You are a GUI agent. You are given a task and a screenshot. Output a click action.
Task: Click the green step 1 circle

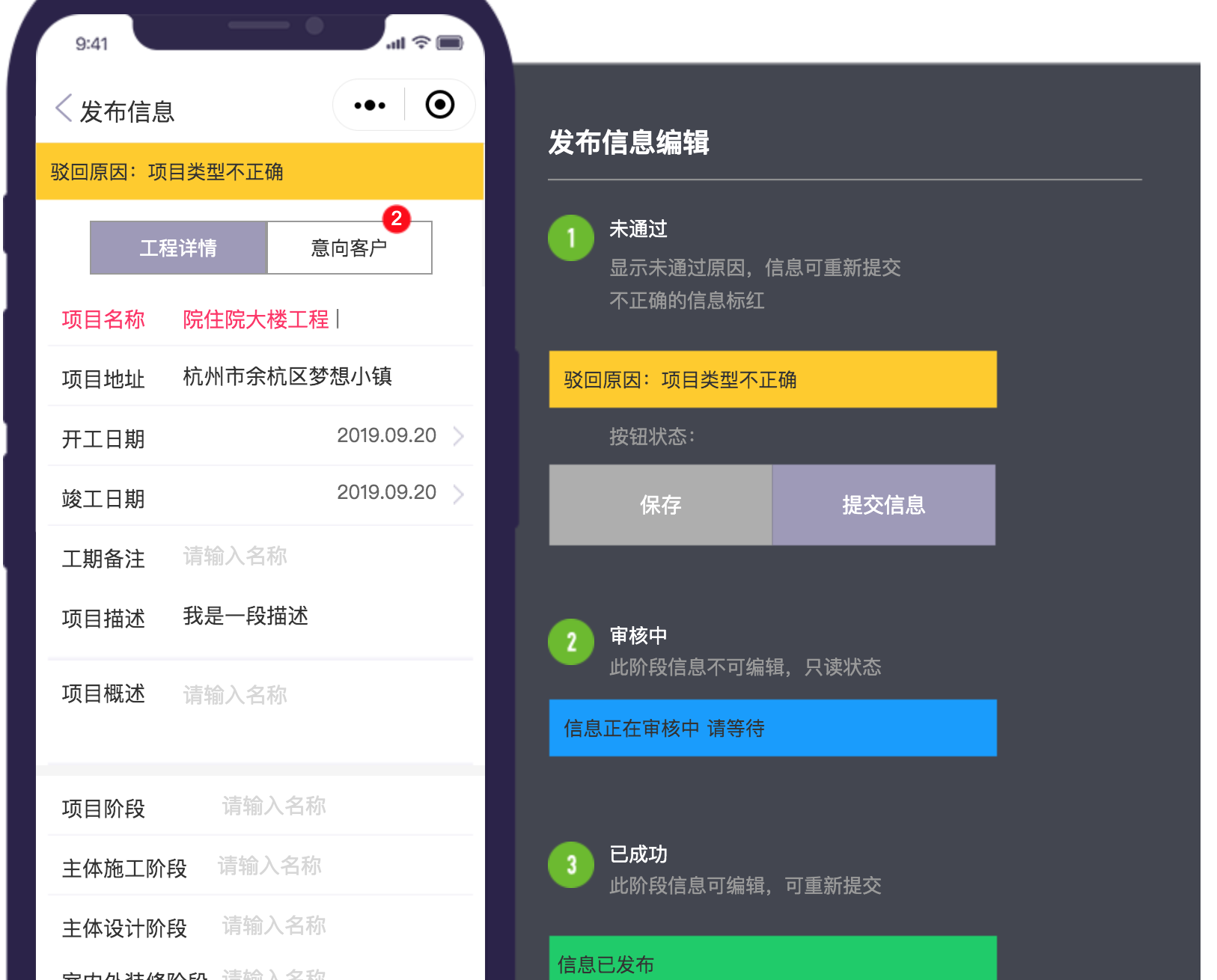571,238
